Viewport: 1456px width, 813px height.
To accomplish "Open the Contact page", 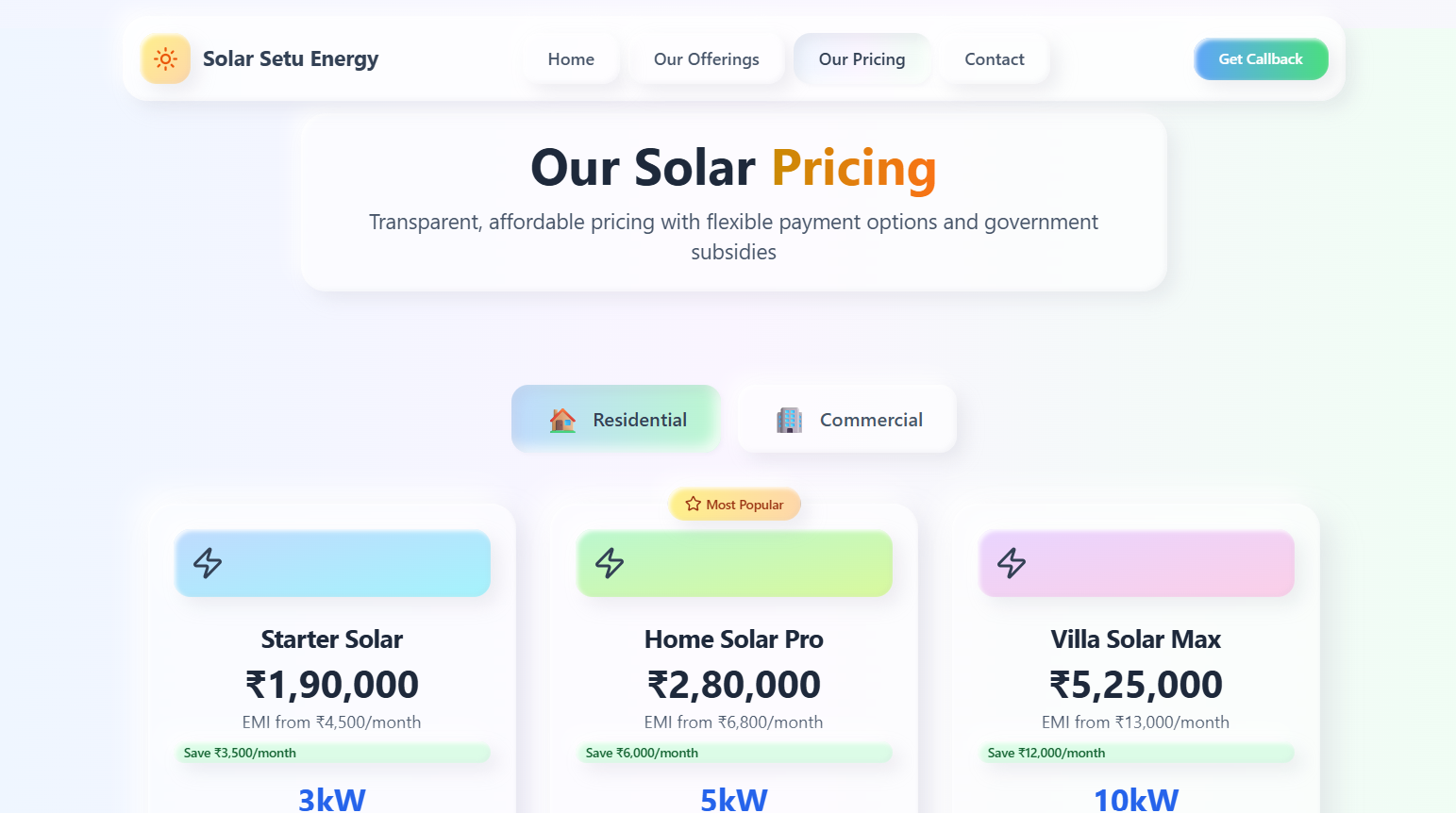I will (x=994, y=59).
